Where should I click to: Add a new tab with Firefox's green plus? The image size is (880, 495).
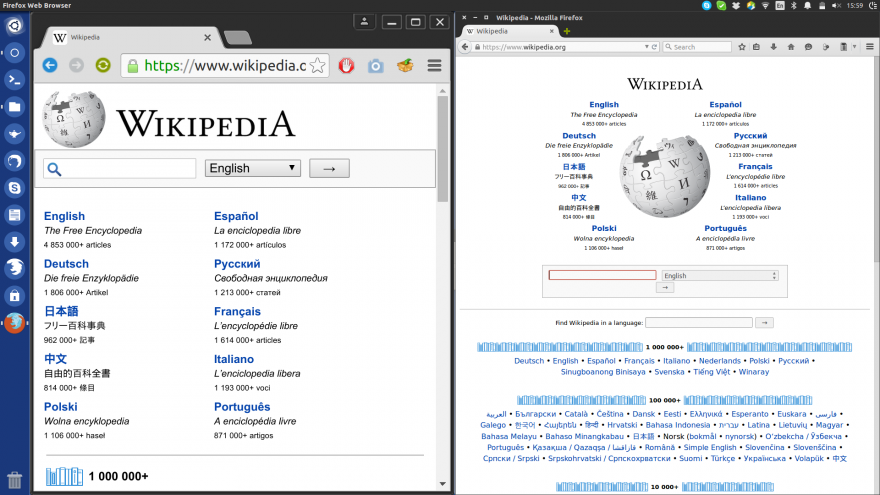click(567, 31)
